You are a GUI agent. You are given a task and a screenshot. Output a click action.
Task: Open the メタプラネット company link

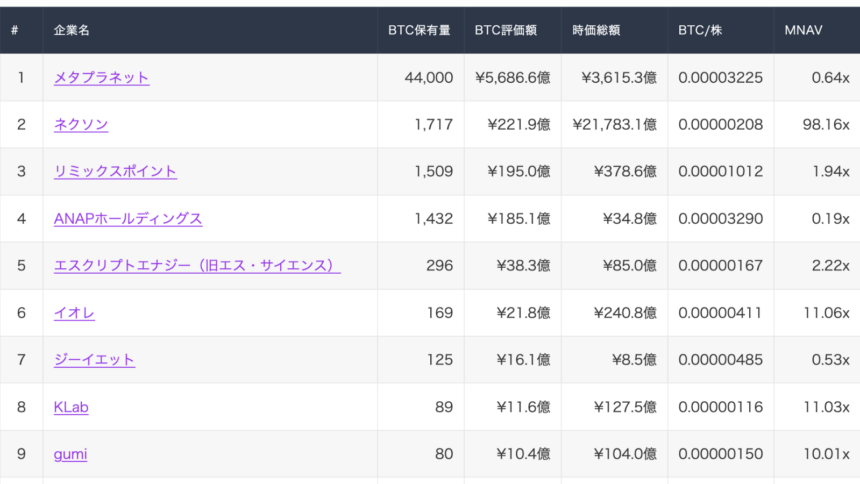[x=101, y=77]
